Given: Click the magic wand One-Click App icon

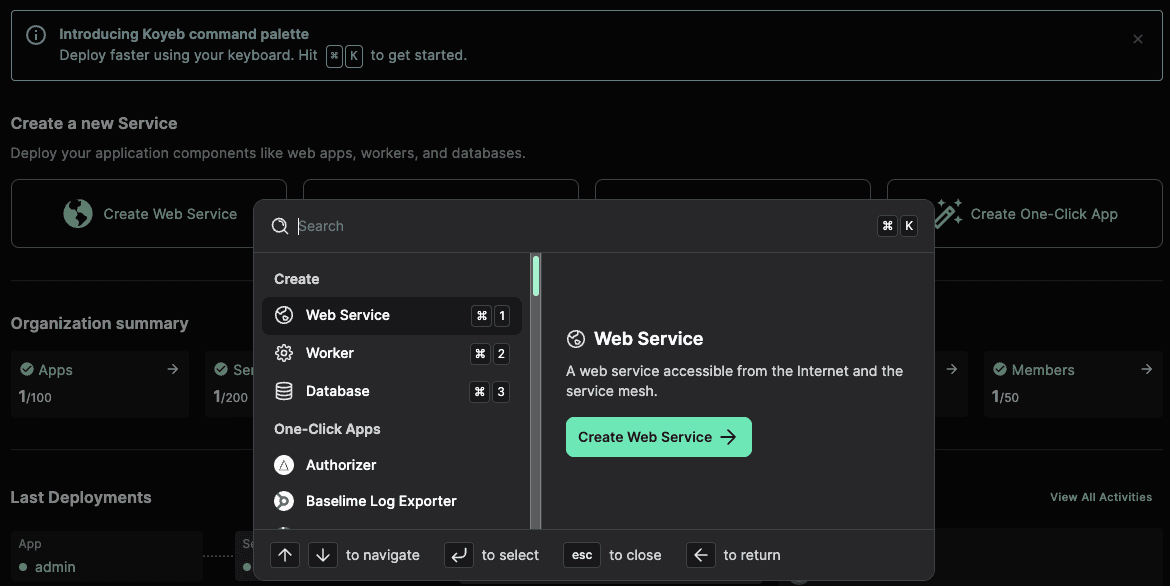Looking at the screenshot, I should pos(948,214).
